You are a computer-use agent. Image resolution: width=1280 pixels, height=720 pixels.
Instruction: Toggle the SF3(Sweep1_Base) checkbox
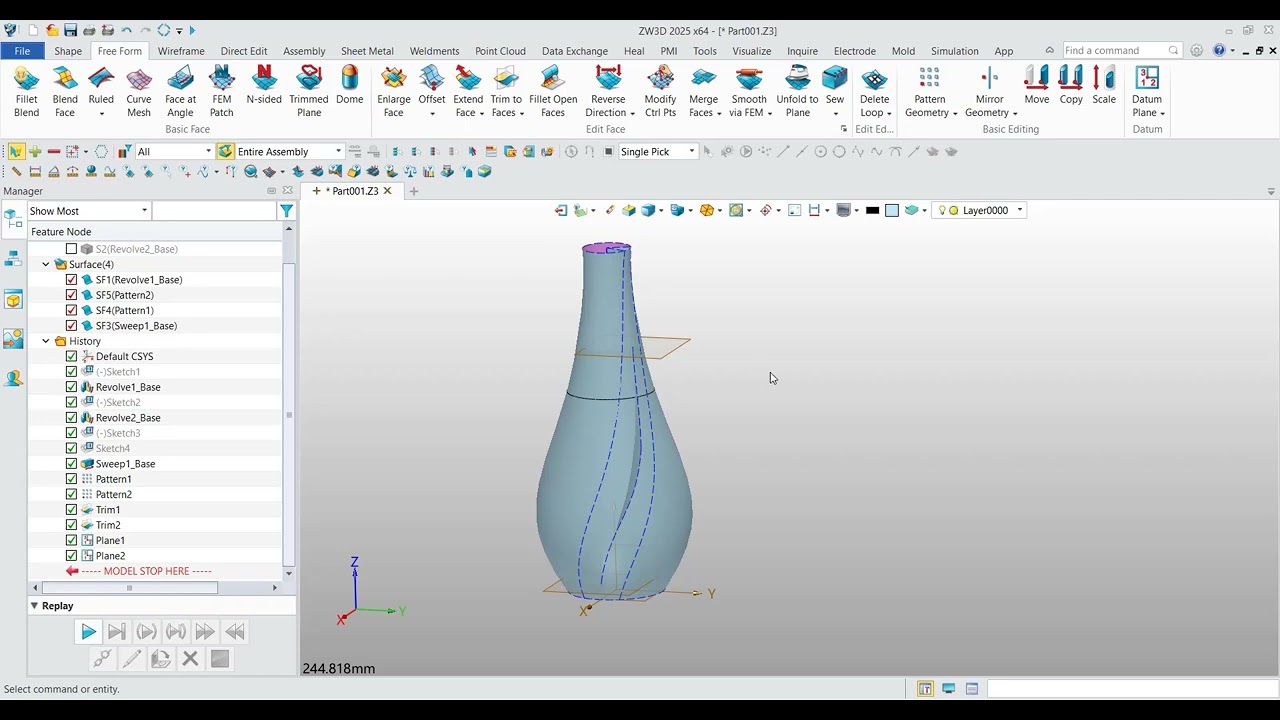point(71,326)
